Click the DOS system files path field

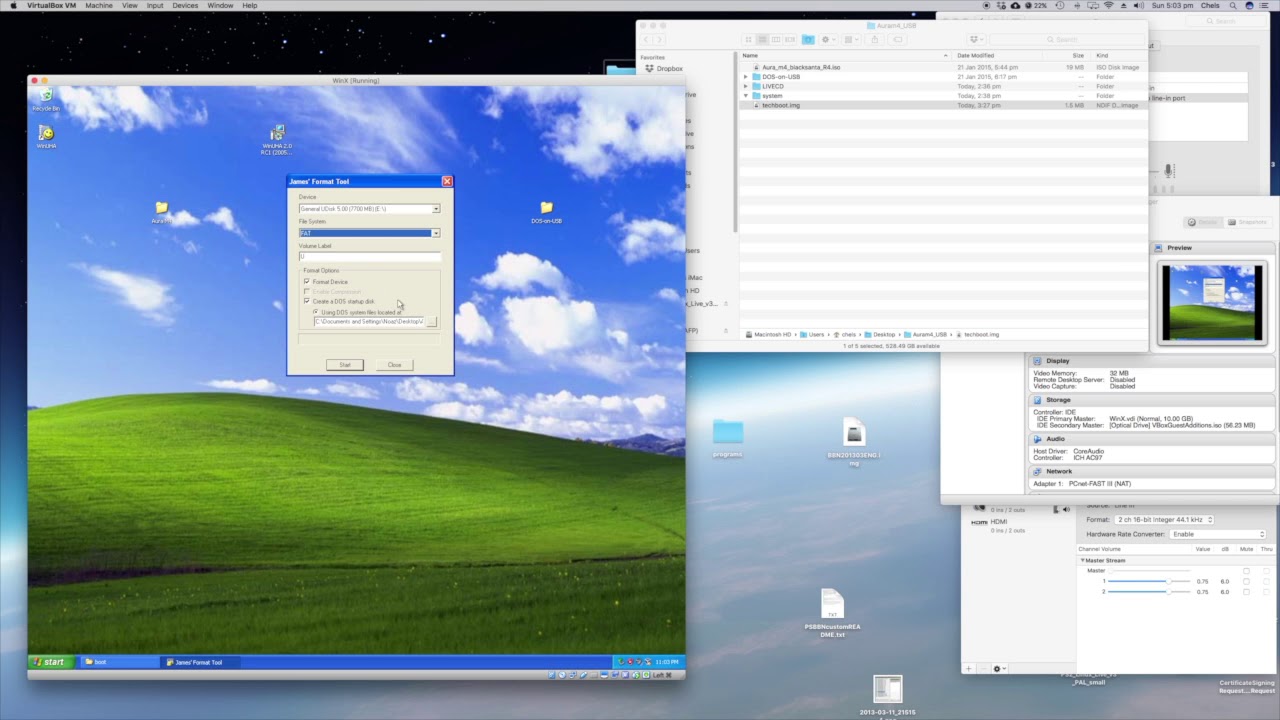(368, 322)
